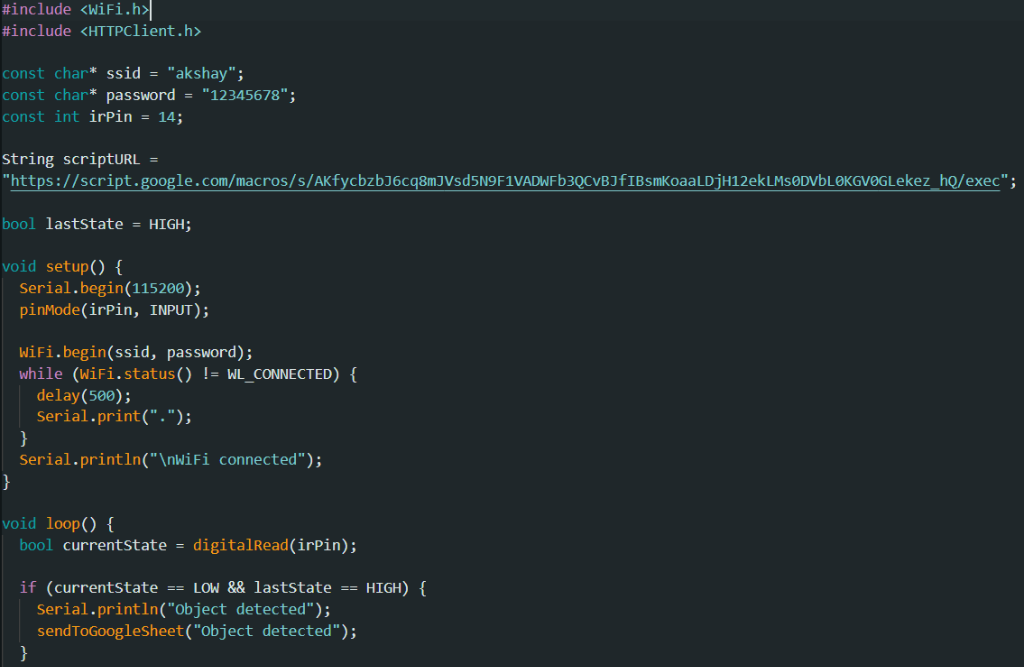Click the "12345678" password string

coord(247,95)
